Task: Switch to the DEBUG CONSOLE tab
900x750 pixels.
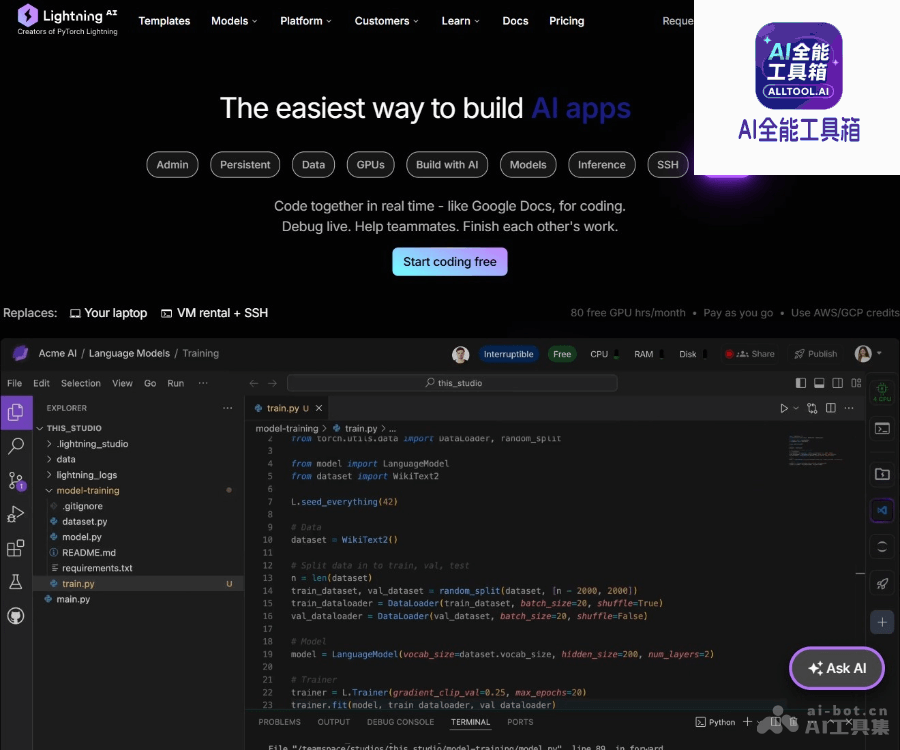Action: point(401,722)
